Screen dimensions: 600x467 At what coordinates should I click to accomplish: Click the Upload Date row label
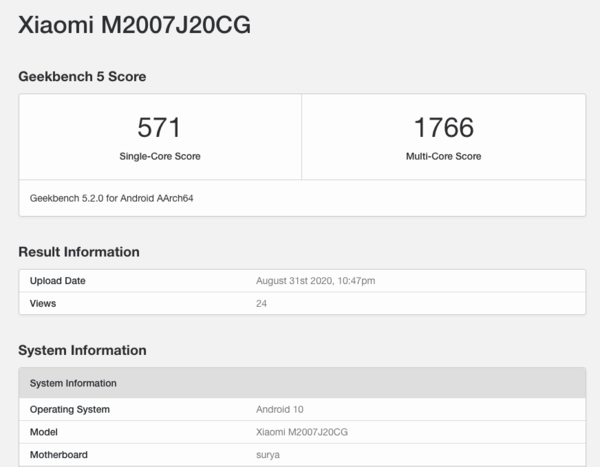coord(58,281)
